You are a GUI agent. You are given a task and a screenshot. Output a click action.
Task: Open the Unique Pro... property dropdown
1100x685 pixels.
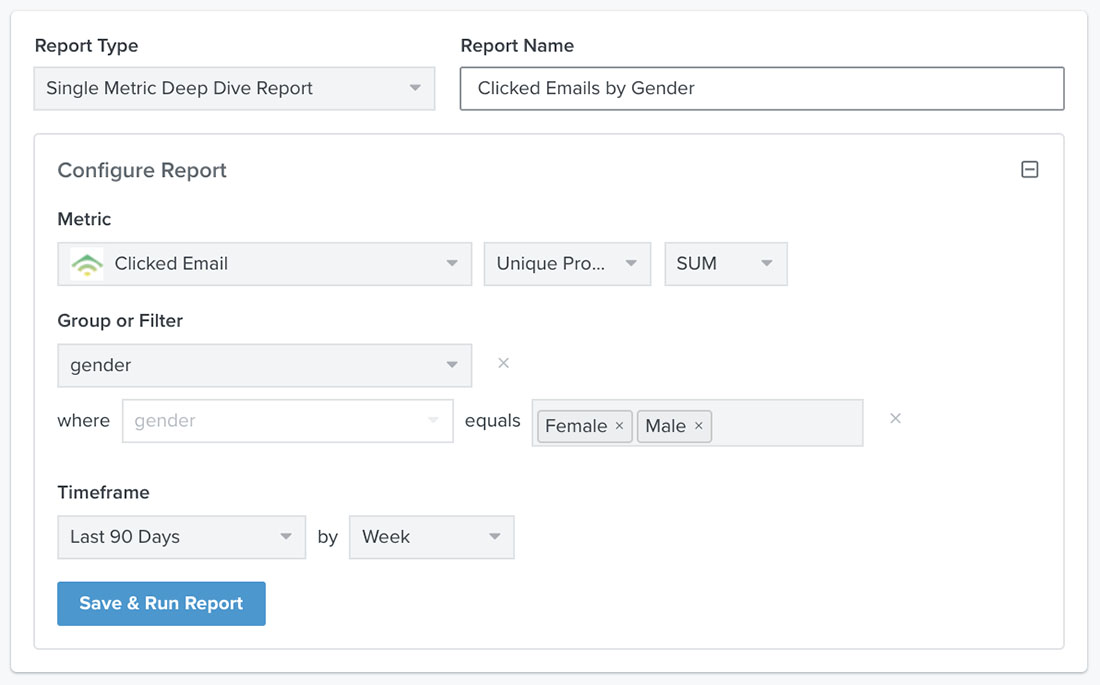pyautogui.click(x=567, y=263)
